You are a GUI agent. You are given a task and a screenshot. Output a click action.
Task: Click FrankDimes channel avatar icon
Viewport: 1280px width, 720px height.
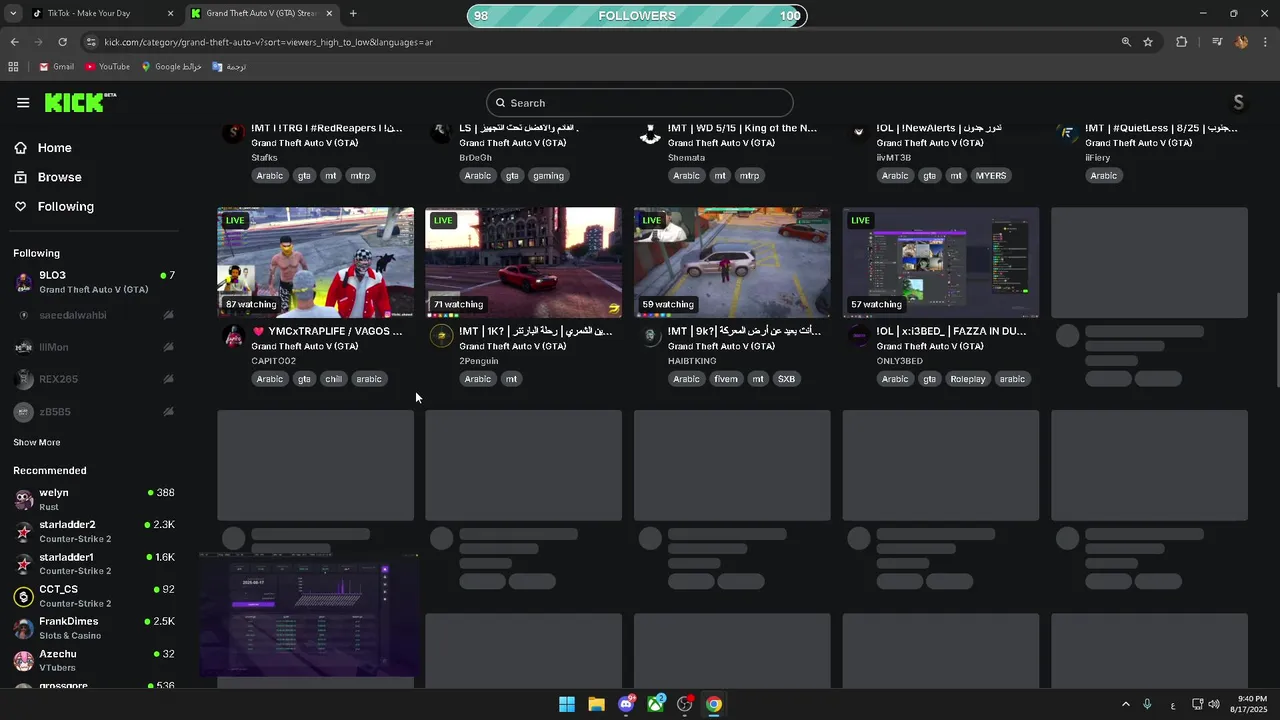click(x=24, y=629)
